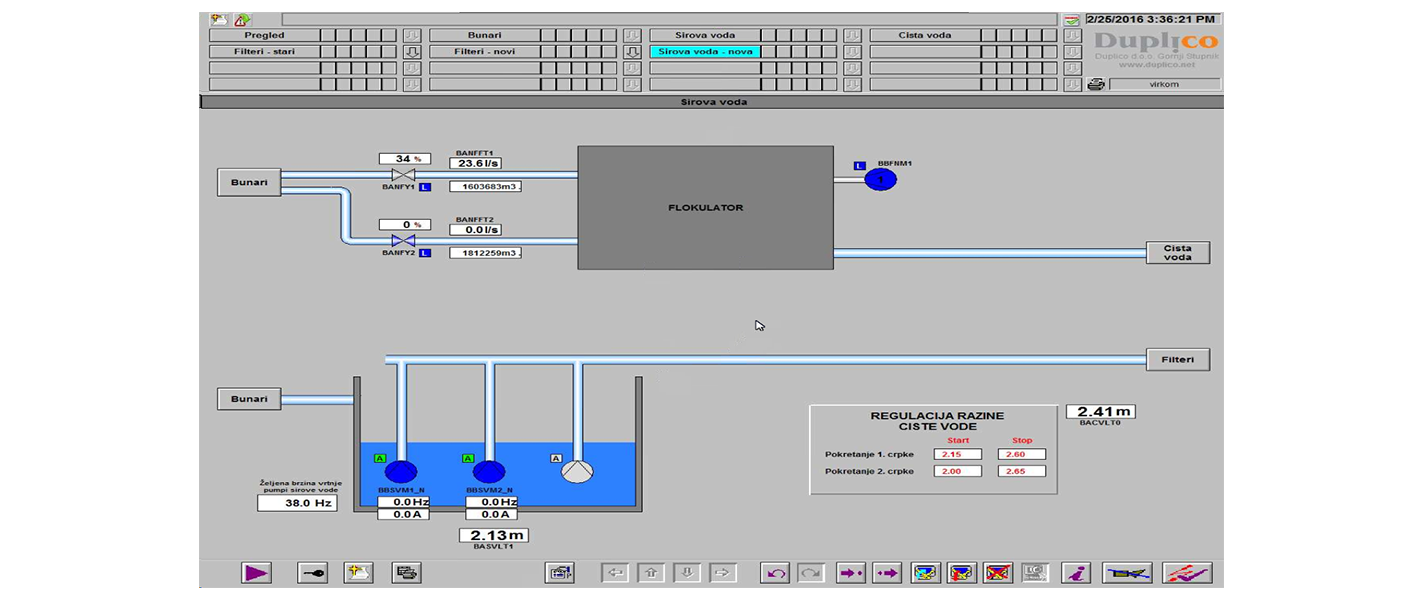Click the sticky note icon in bottom toolbar
This screenshot has height=600, width=1421.
tap(359, 573)
